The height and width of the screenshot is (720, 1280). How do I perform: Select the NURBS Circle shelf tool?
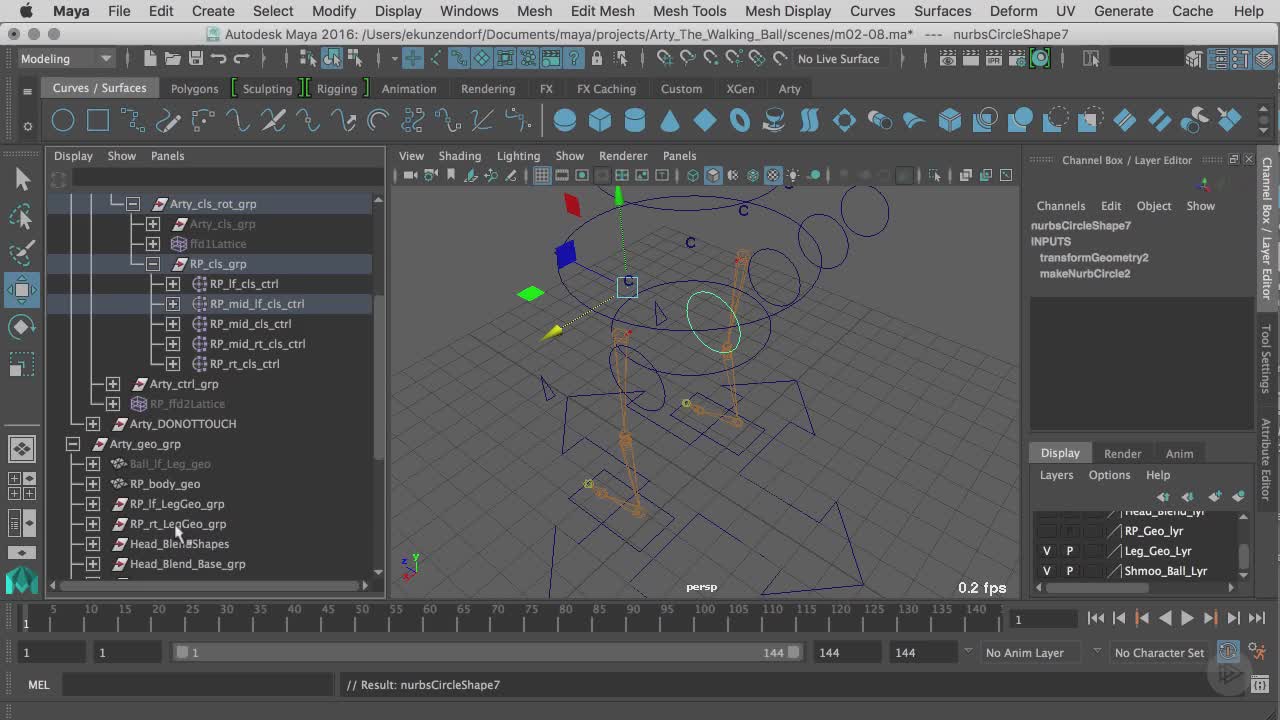pyautogui.click(x=63, y=121)
